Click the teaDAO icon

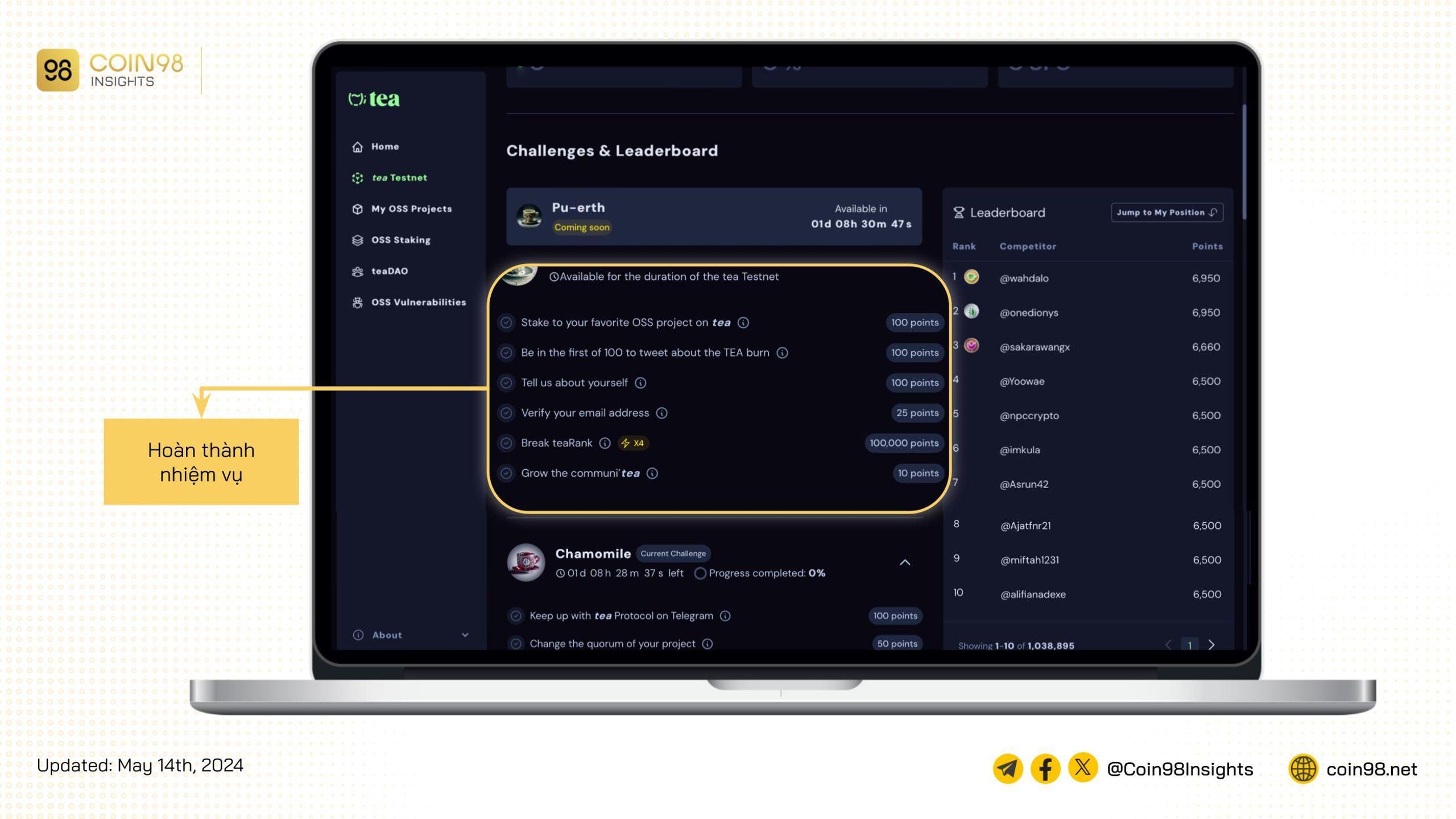358,270
